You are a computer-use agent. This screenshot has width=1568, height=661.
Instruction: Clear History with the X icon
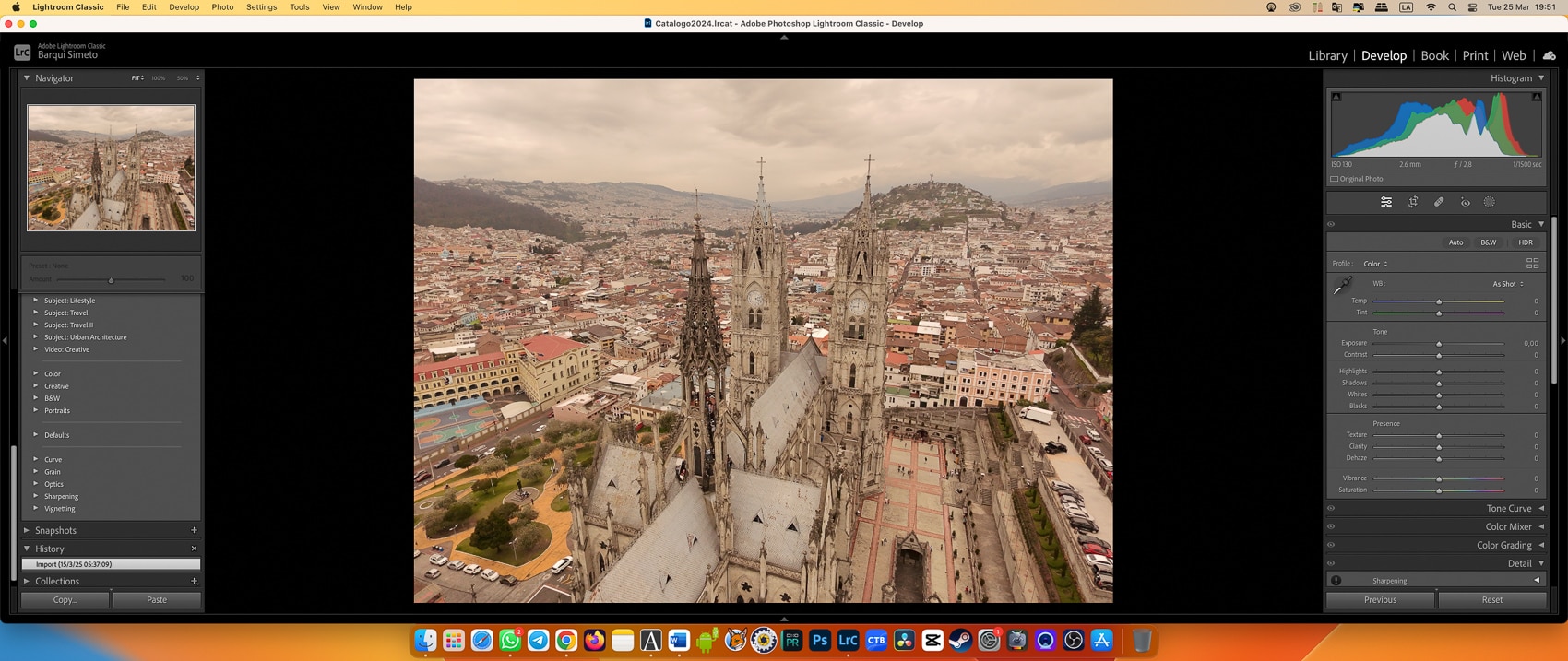pyautogui.click(x=194, y=549)
